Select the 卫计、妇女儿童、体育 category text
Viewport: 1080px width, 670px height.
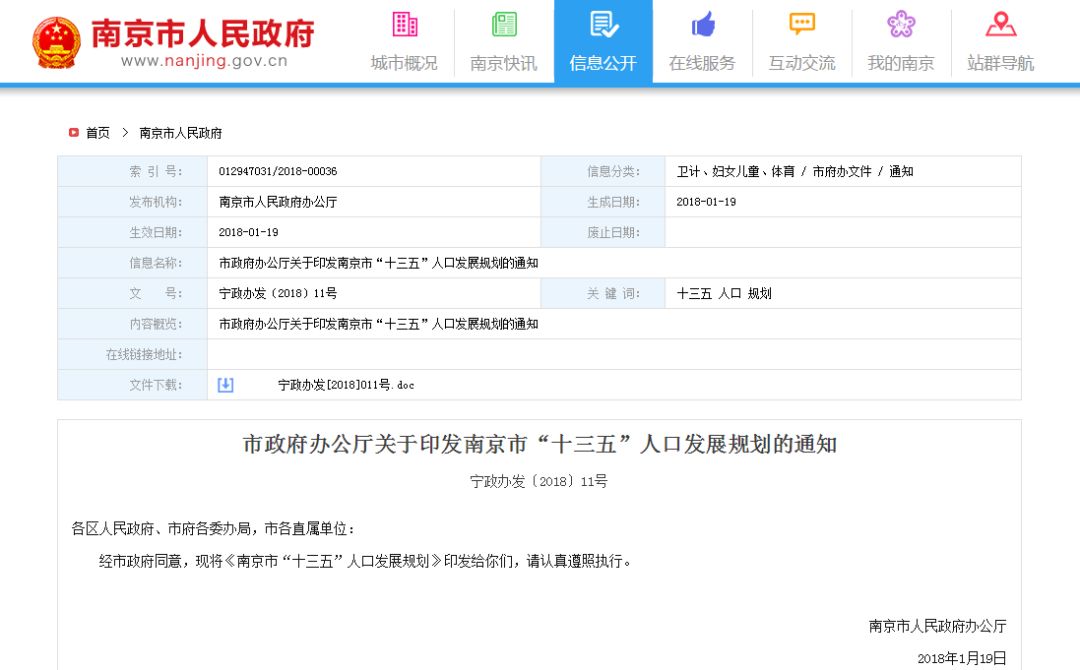736,171
